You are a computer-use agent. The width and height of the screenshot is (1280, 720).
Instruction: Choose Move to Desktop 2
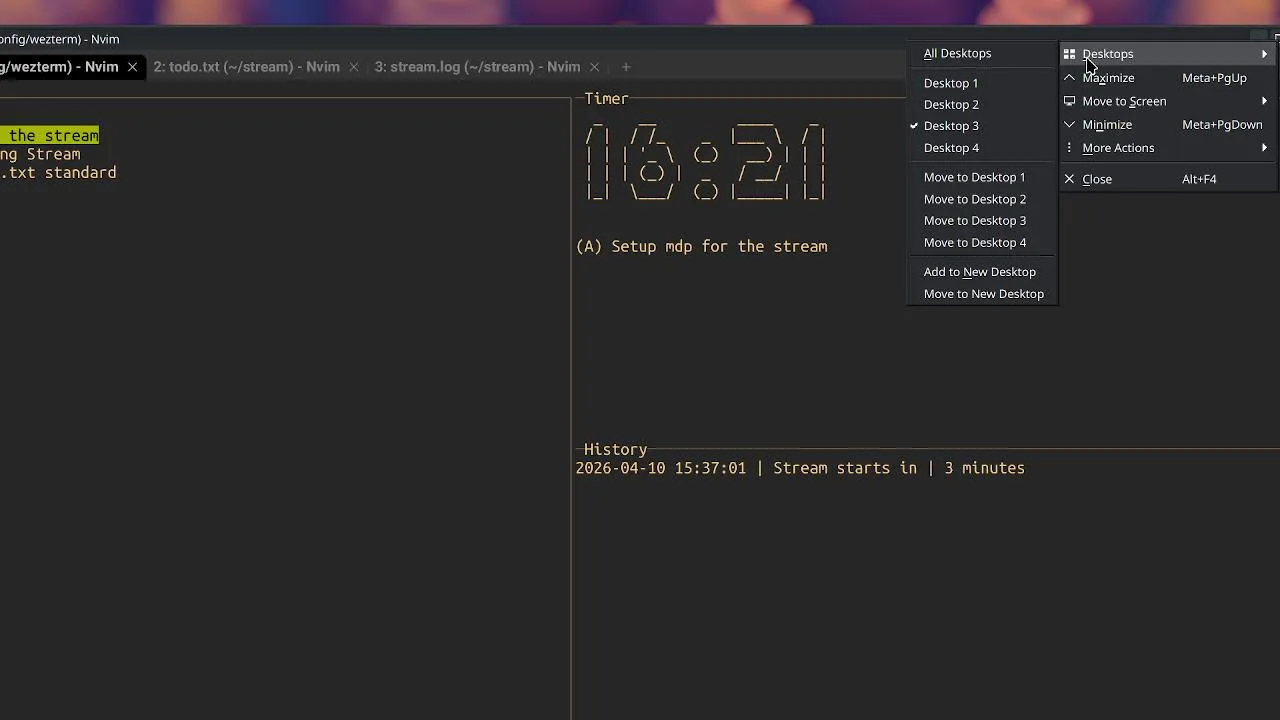tap(981, 199)
